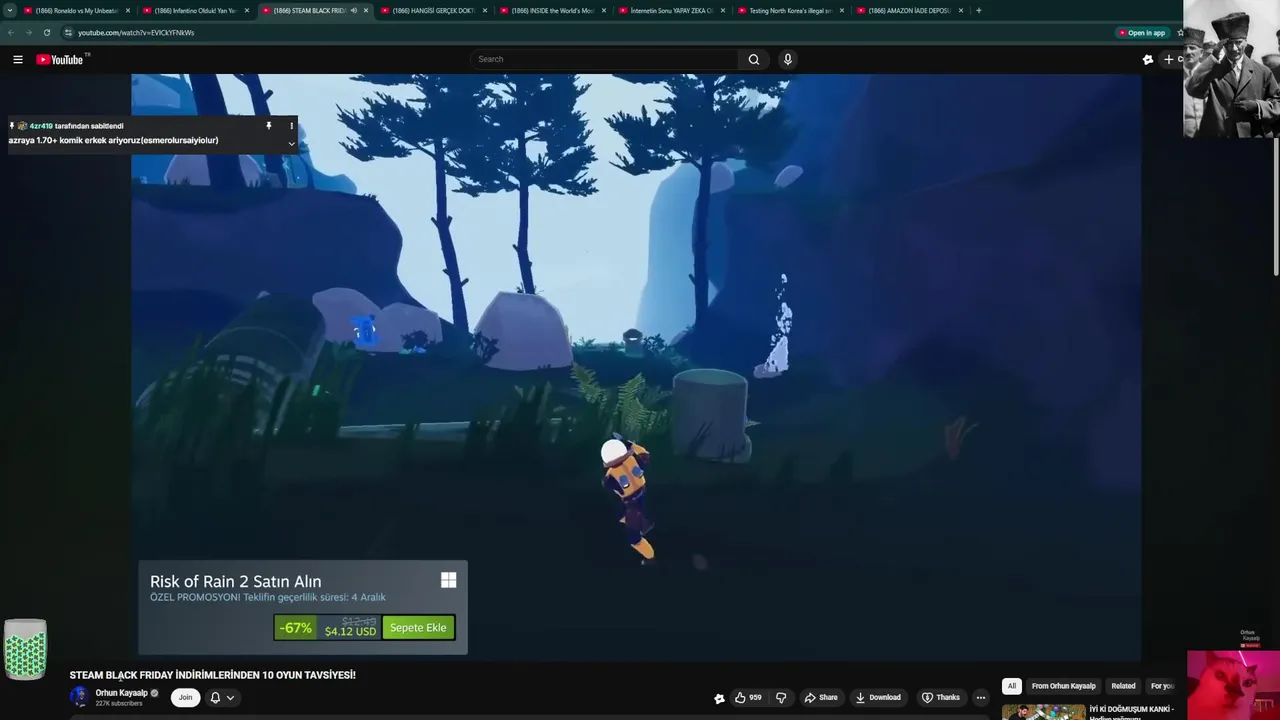1280x720 pixels.
Task: Click the -67% discount badge
Action: tap(295, 628)
